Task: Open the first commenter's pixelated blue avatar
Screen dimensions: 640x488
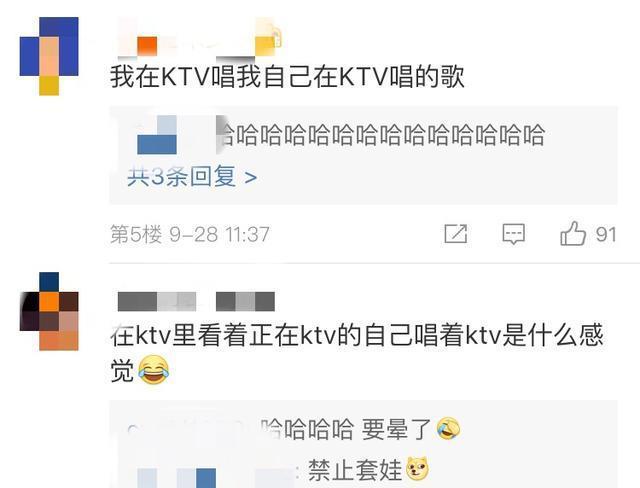Action: click(x=49, y=56)
